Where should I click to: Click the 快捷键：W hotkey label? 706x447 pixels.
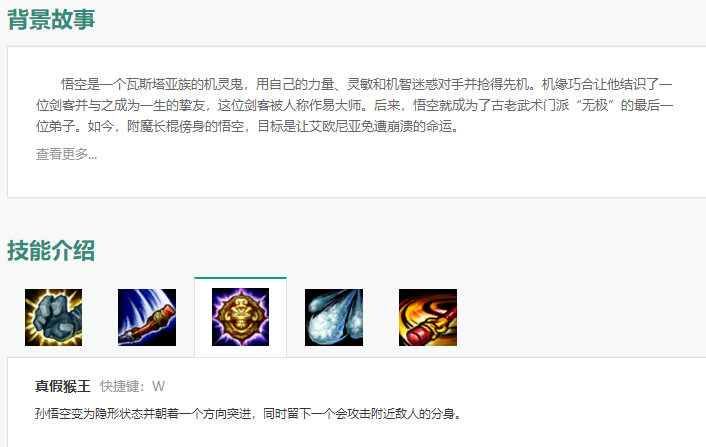(x=132, y=386)
